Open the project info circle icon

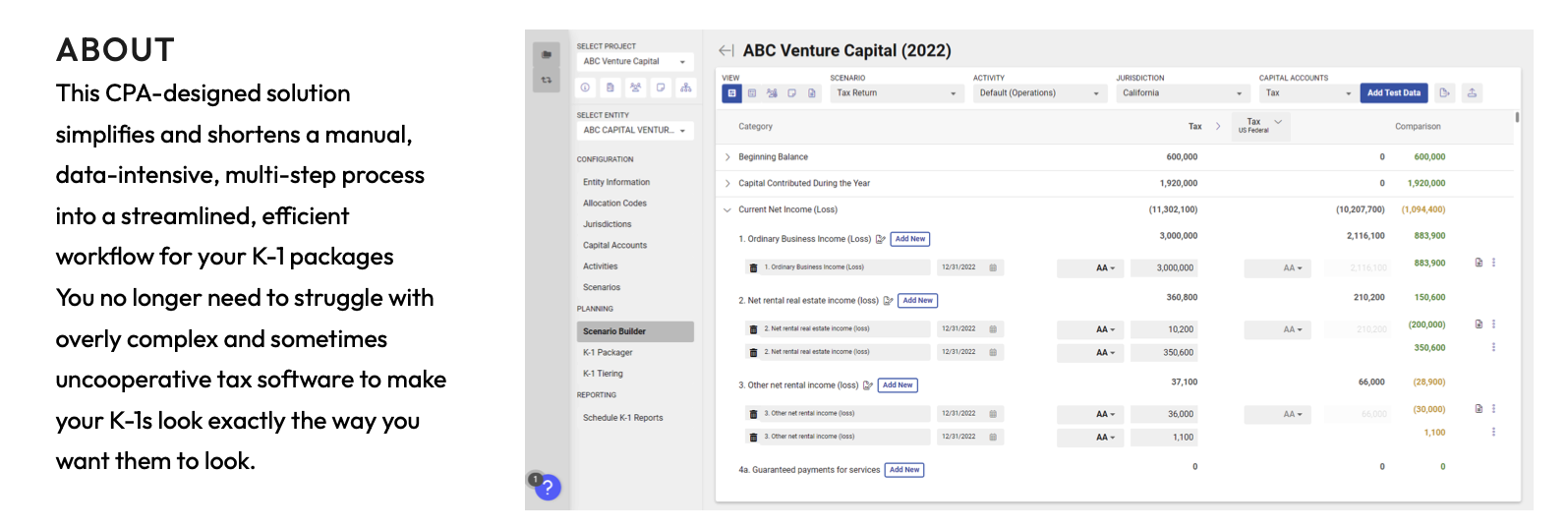(585, 88)
